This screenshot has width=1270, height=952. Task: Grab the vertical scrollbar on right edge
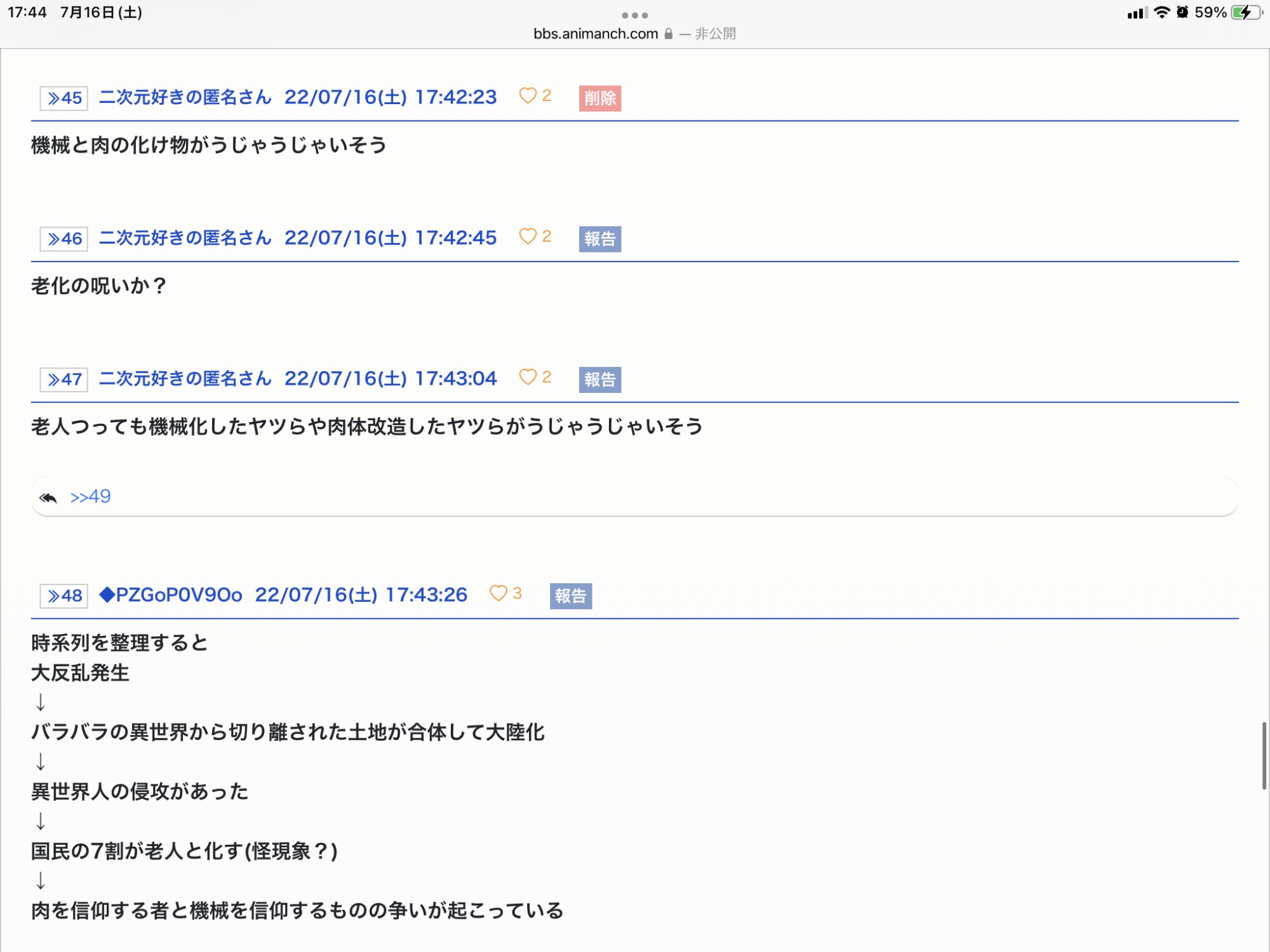(1264, 755)
